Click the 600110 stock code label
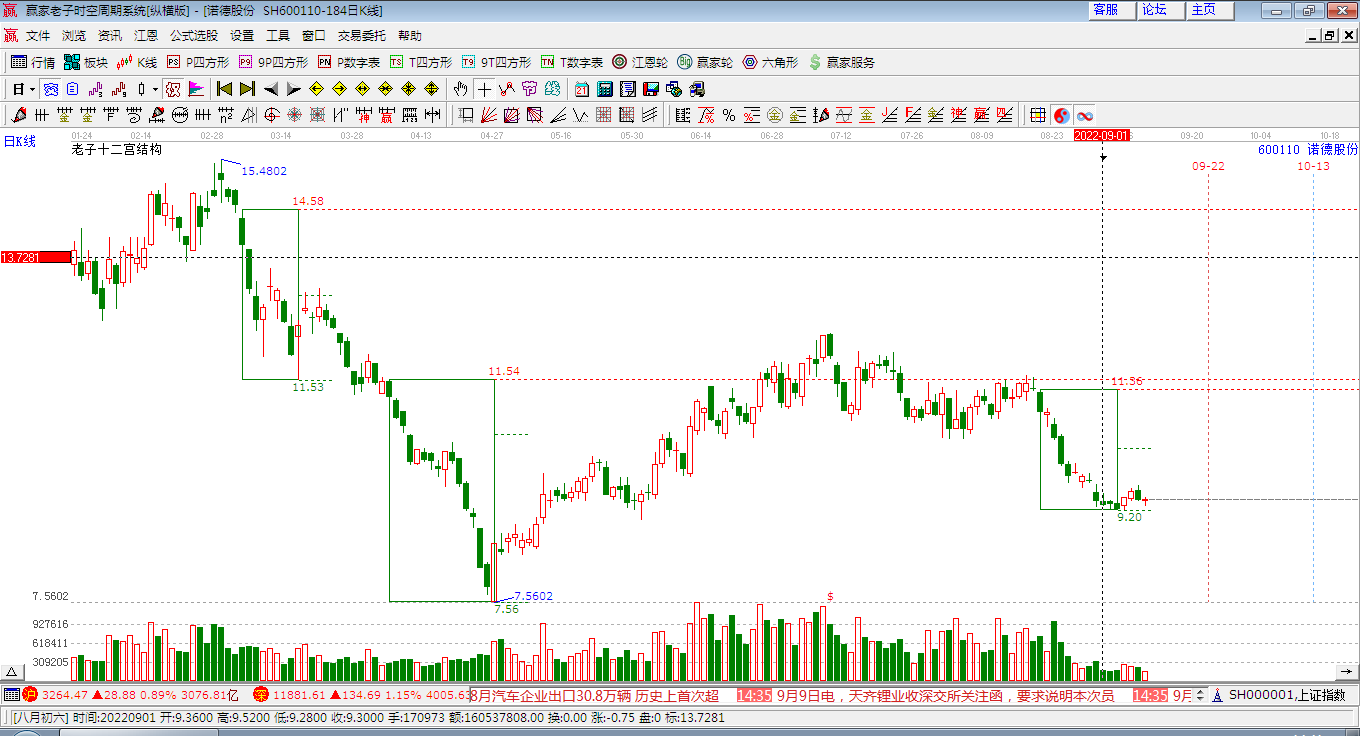 [x=1278, y=149]
